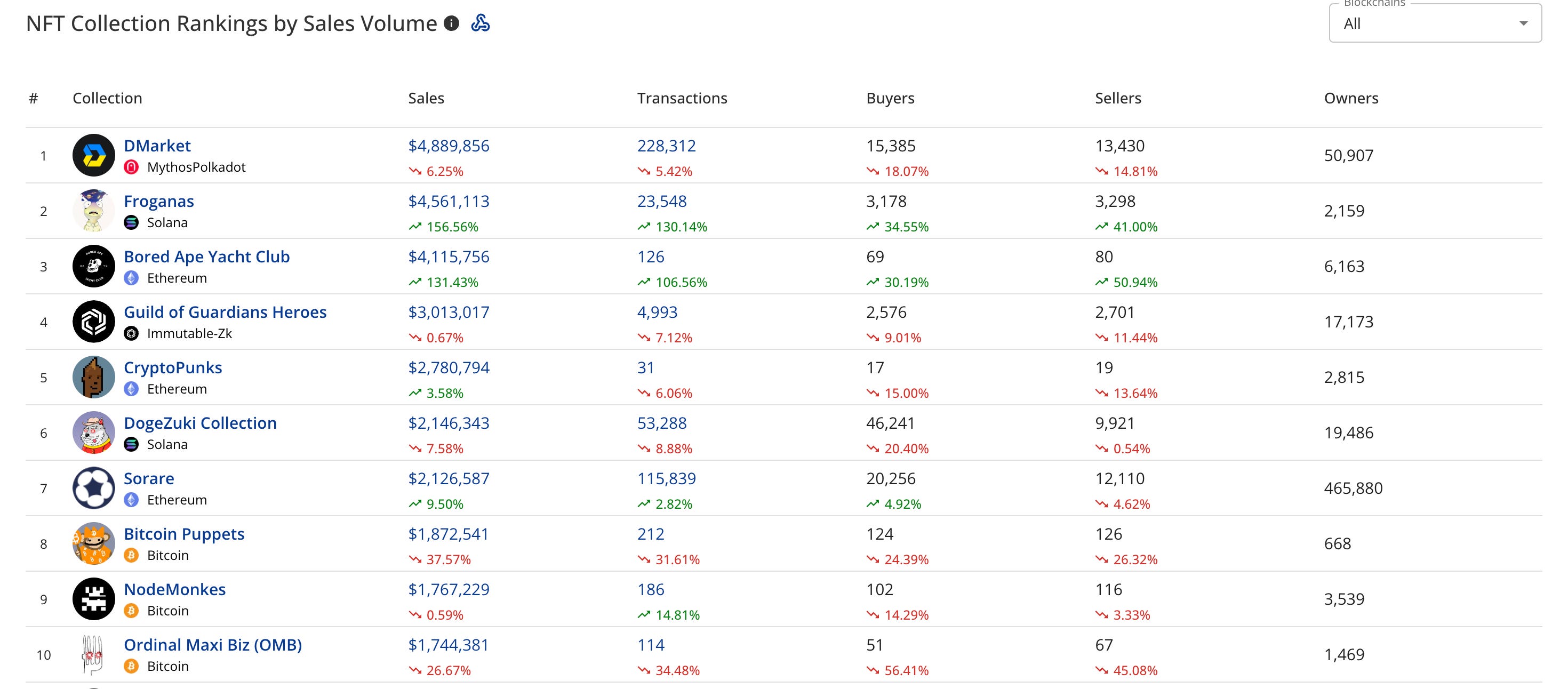Viewport: 1568px width, 689px height.
Task: Click the Sorare soccer ball logo
Action: click(94, 487)
